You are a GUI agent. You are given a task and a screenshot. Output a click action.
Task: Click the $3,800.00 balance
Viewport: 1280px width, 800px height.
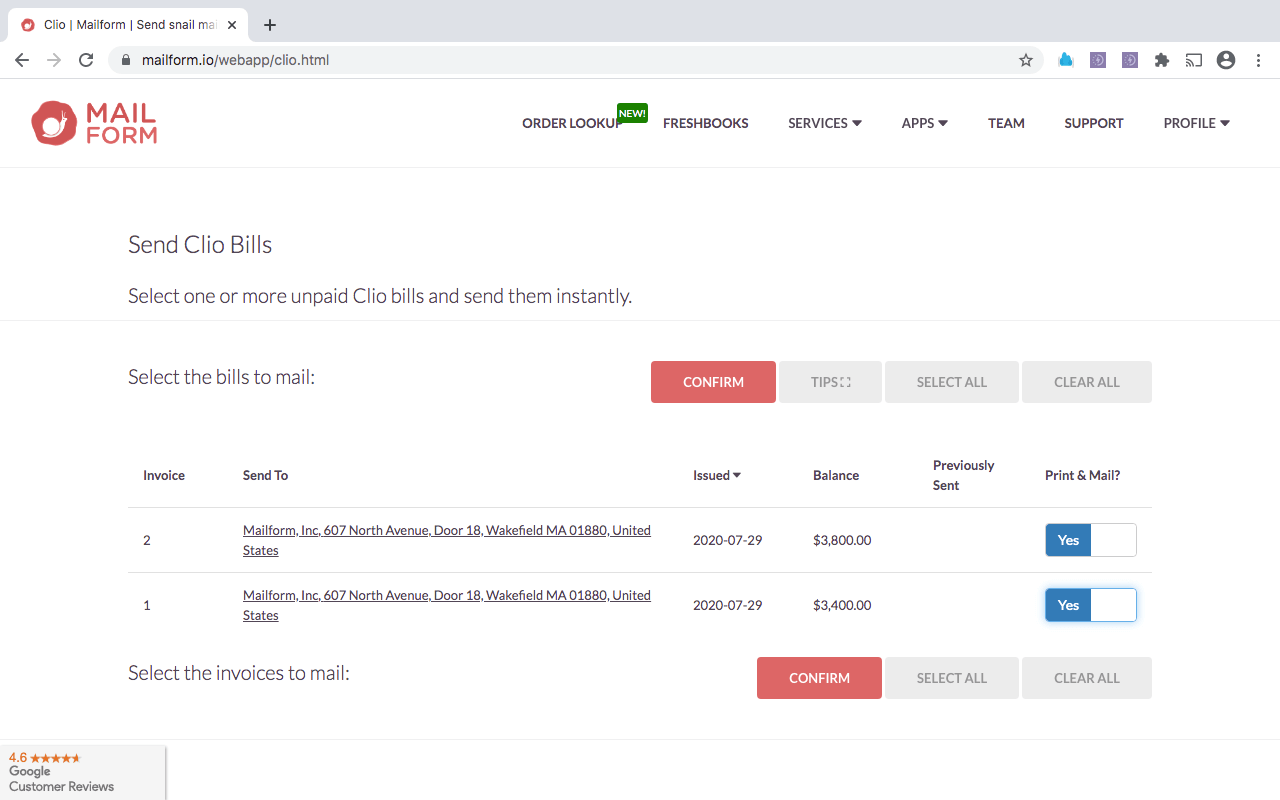(x=842, y=540)
